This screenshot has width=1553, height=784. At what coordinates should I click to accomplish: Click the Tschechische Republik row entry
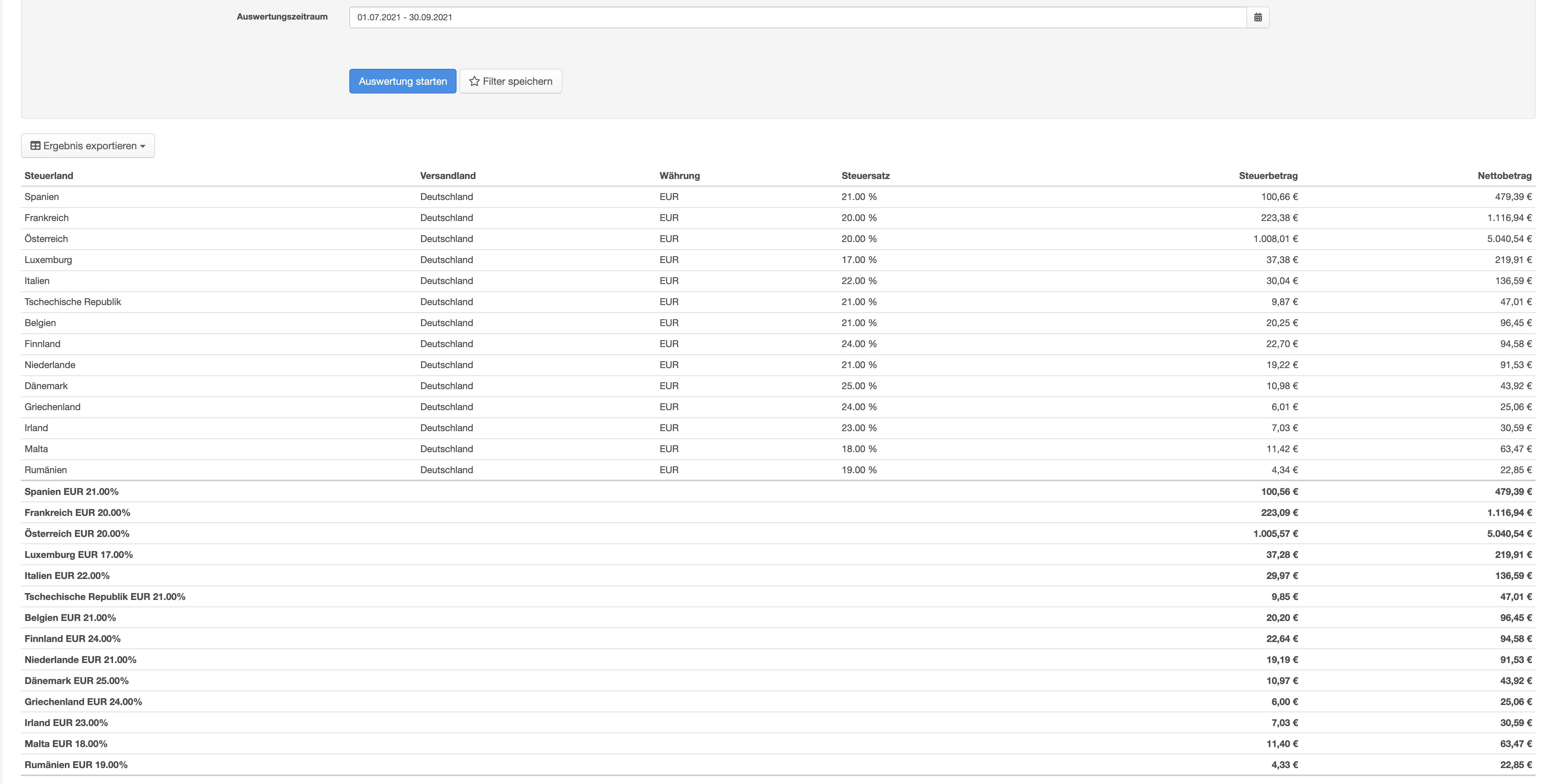pos(73,302)
